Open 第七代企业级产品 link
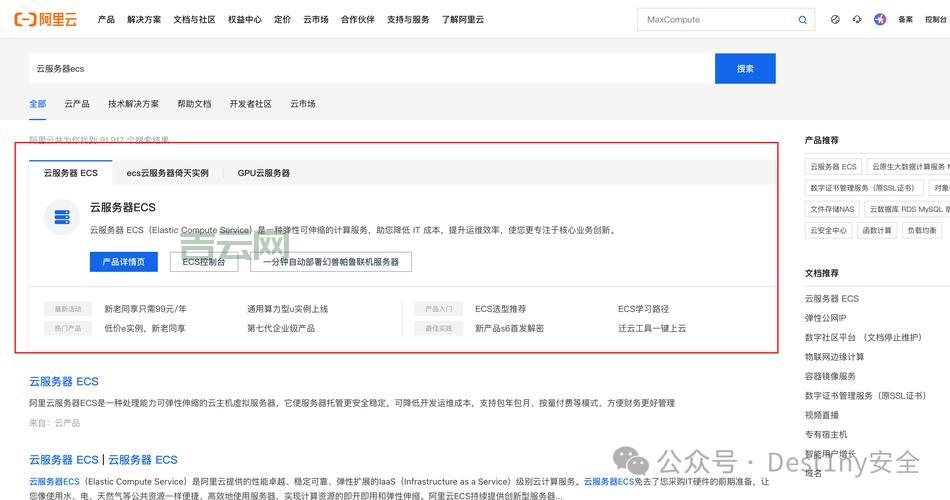 point(281,328)
